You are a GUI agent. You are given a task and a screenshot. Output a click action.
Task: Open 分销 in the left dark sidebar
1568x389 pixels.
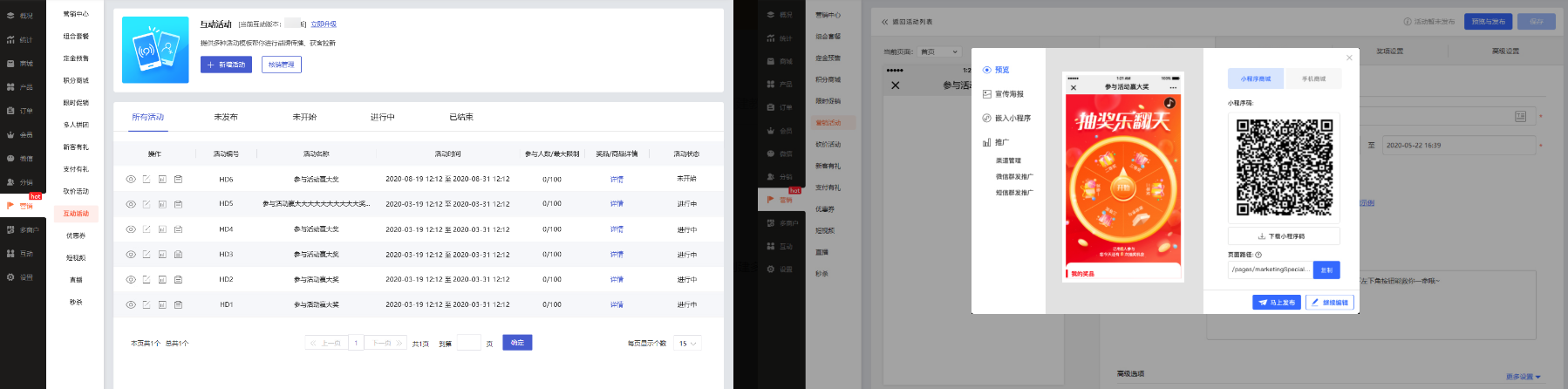21,182
